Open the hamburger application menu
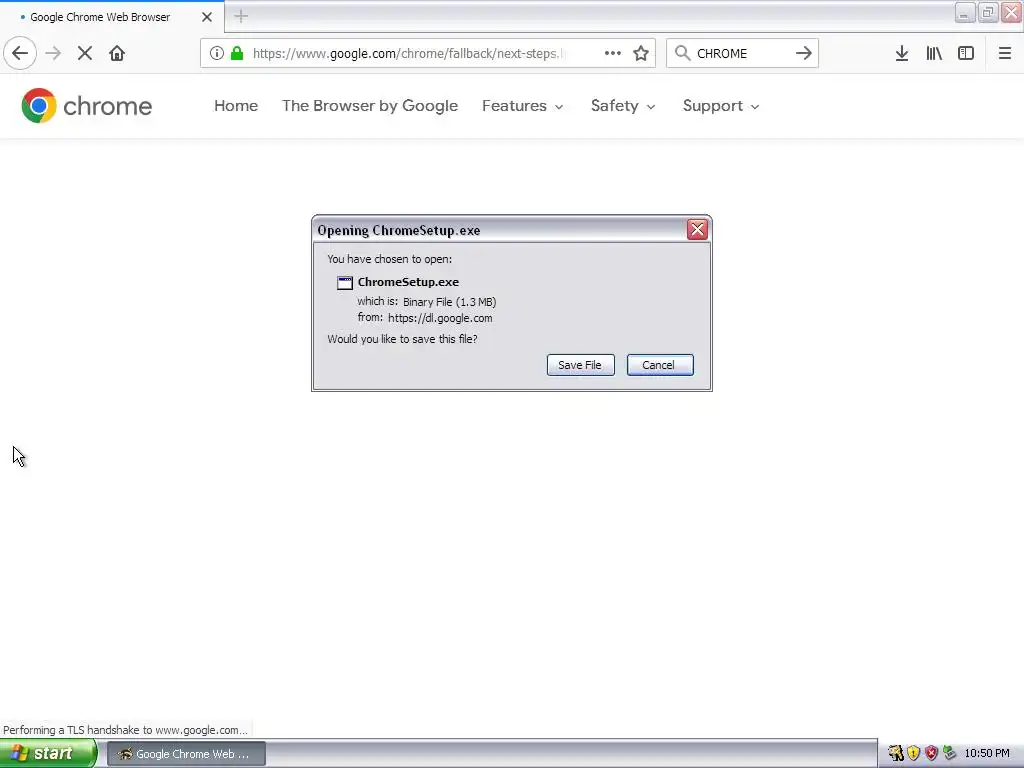This screenshot has height=768, width=1024. click(1004, 53)
